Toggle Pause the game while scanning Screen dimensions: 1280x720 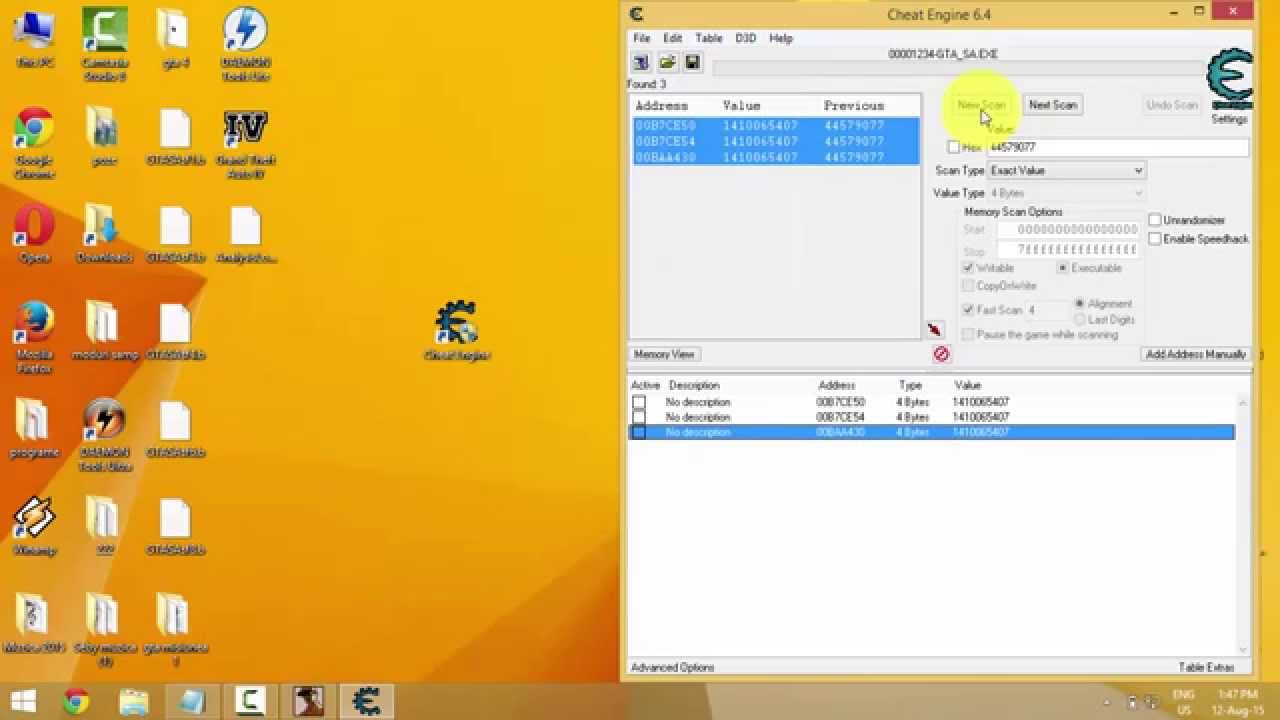click(x=968, y=335)
